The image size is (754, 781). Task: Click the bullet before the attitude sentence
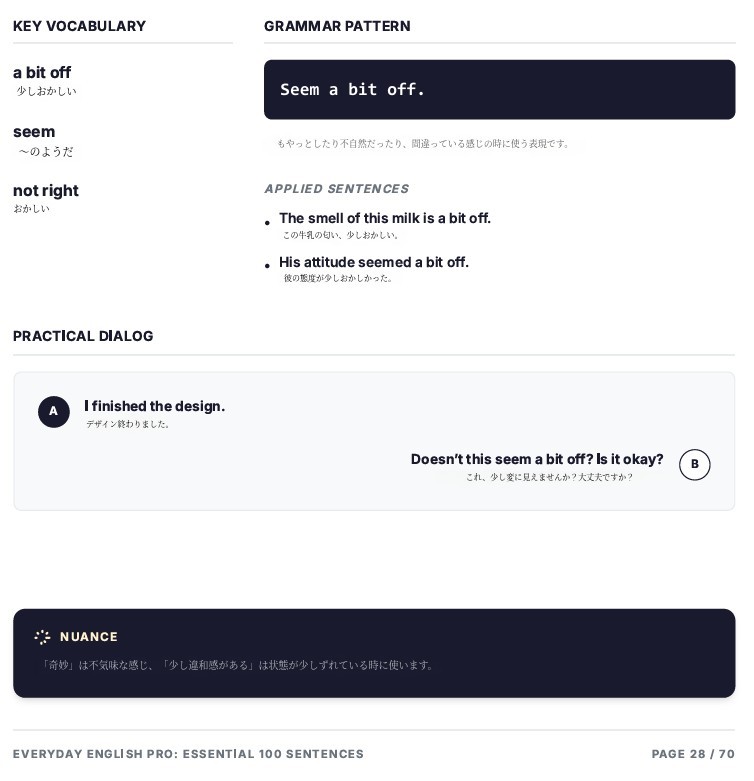pyautogui.click(x=268, y=266)
